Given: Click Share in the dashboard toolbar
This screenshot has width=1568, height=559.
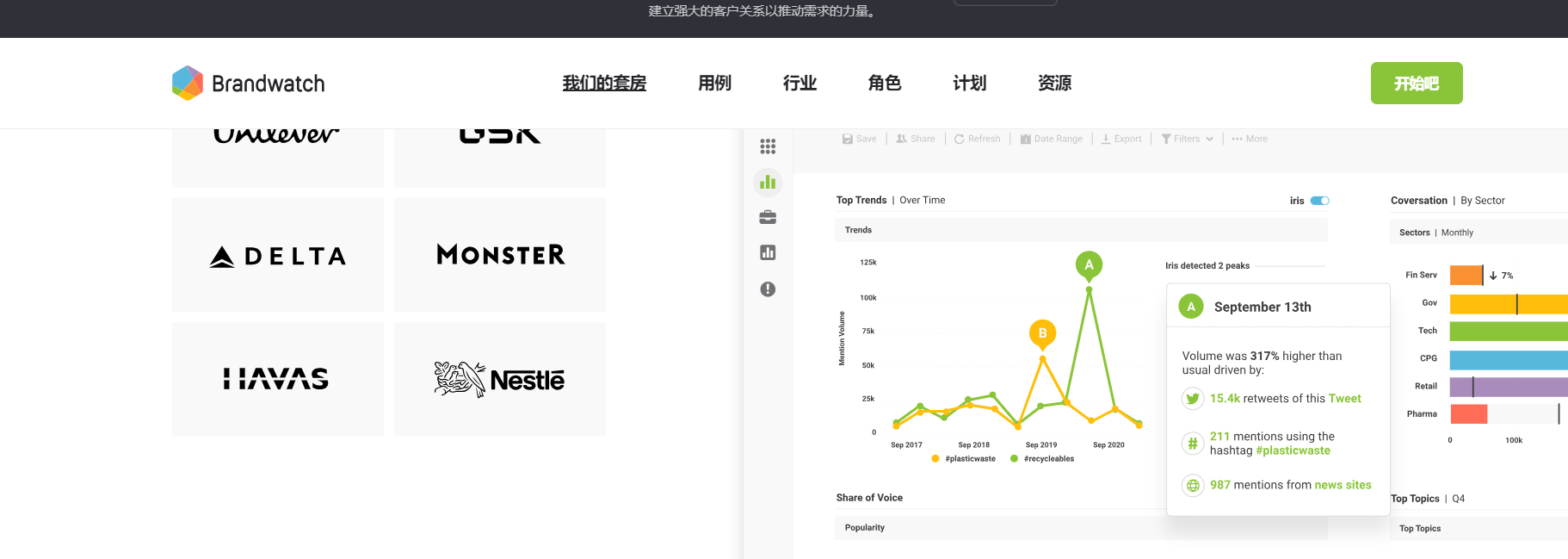Looking at the screenshot, I should 916,139.
